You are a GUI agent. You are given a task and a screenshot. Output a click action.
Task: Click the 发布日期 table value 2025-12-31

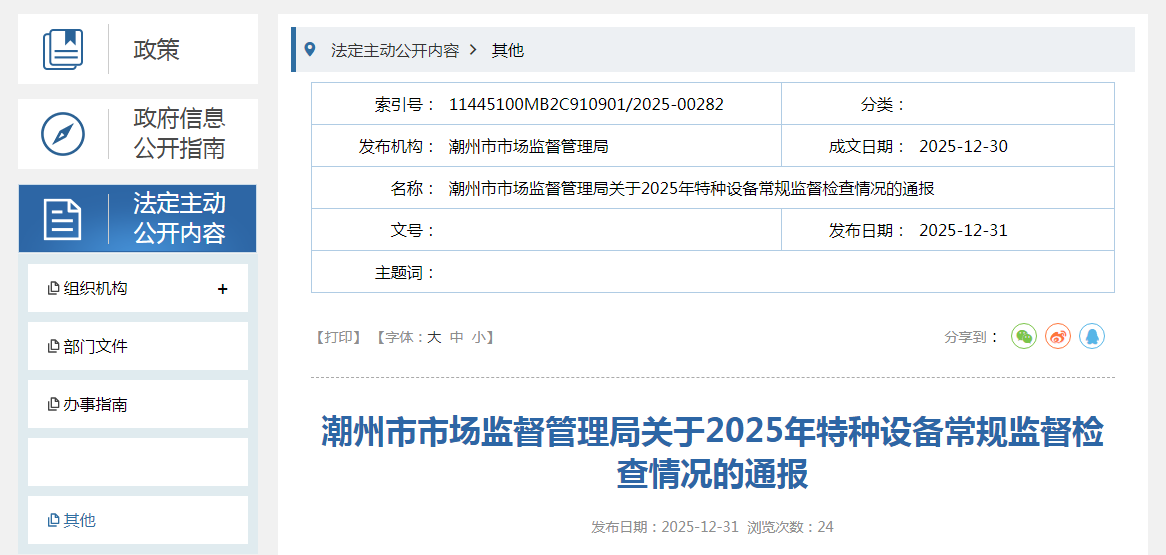click(963, 231)
